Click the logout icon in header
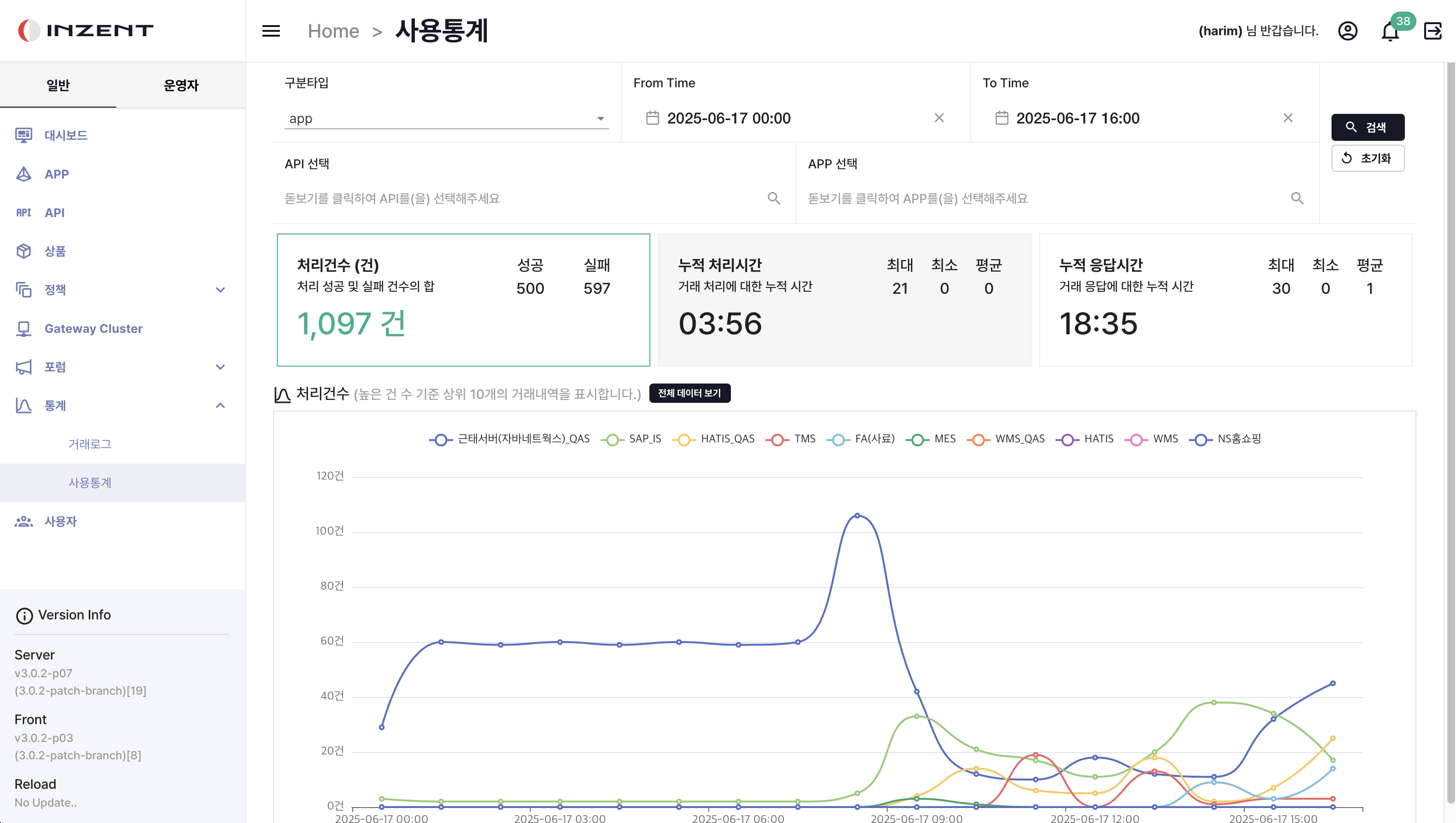This screenshot has height=823, width=1456. [x=1433, y=30]
